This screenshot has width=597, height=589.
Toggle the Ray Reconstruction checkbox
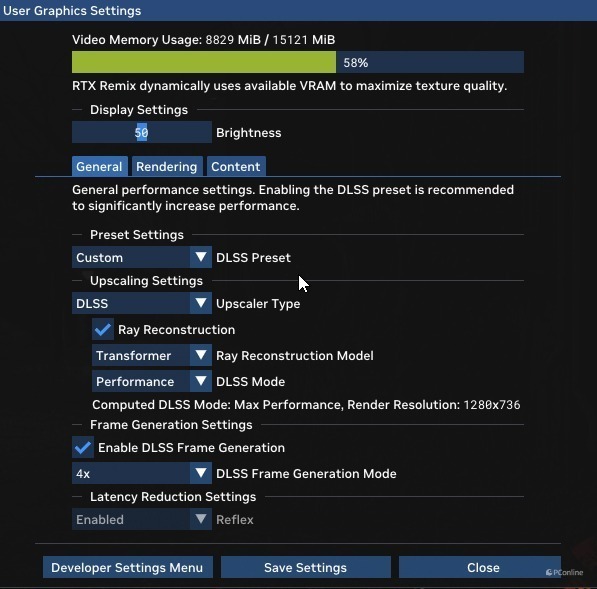[x=103, y=329]
